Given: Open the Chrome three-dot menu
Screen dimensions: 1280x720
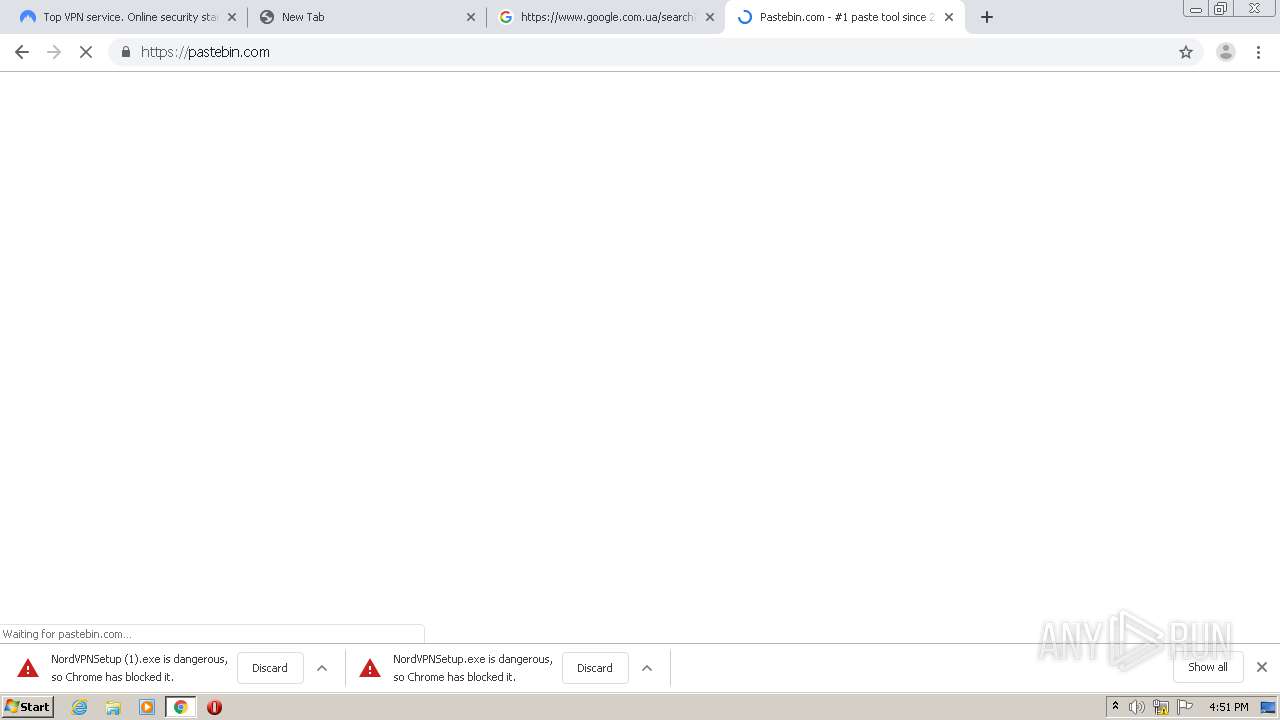Looking at the screenshot, I should (x=1259, y=52).
